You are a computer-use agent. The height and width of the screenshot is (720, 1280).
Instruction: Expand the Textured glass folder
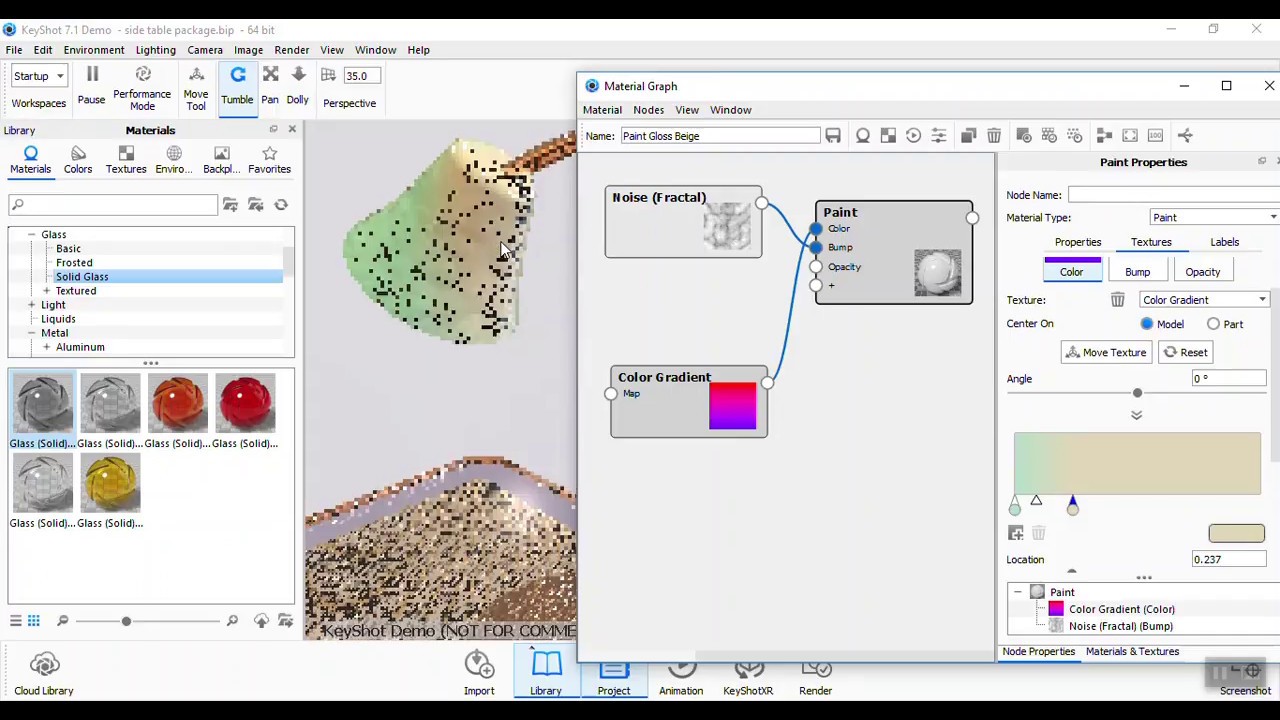(46, 291)
